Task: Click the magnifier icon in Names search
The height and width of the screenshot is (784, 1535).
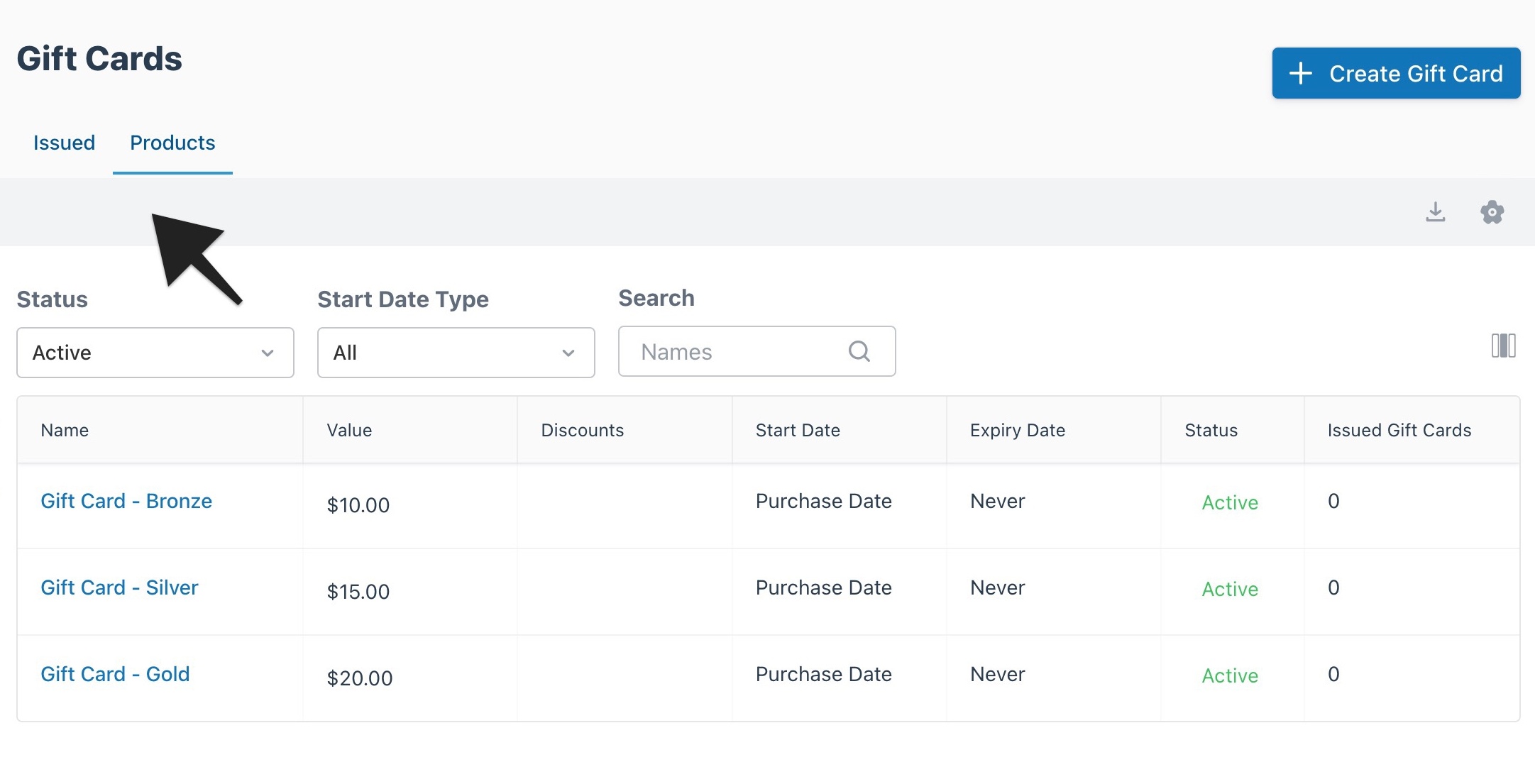Action: click(x=859, y=351)
